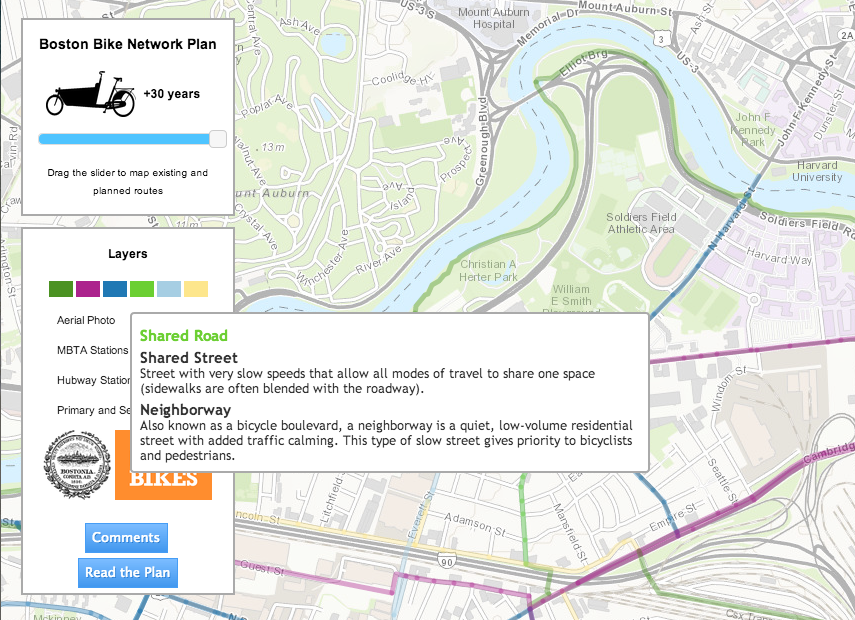Click the orange Boston Bikes logo
This screenshot has width=855, height=620.
tap(163, 485)
